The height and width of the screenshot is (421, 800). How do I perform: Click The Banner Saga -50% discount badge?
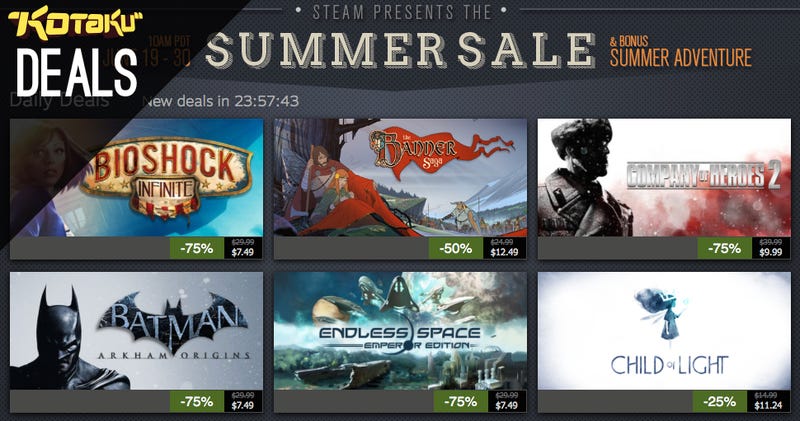456,249
